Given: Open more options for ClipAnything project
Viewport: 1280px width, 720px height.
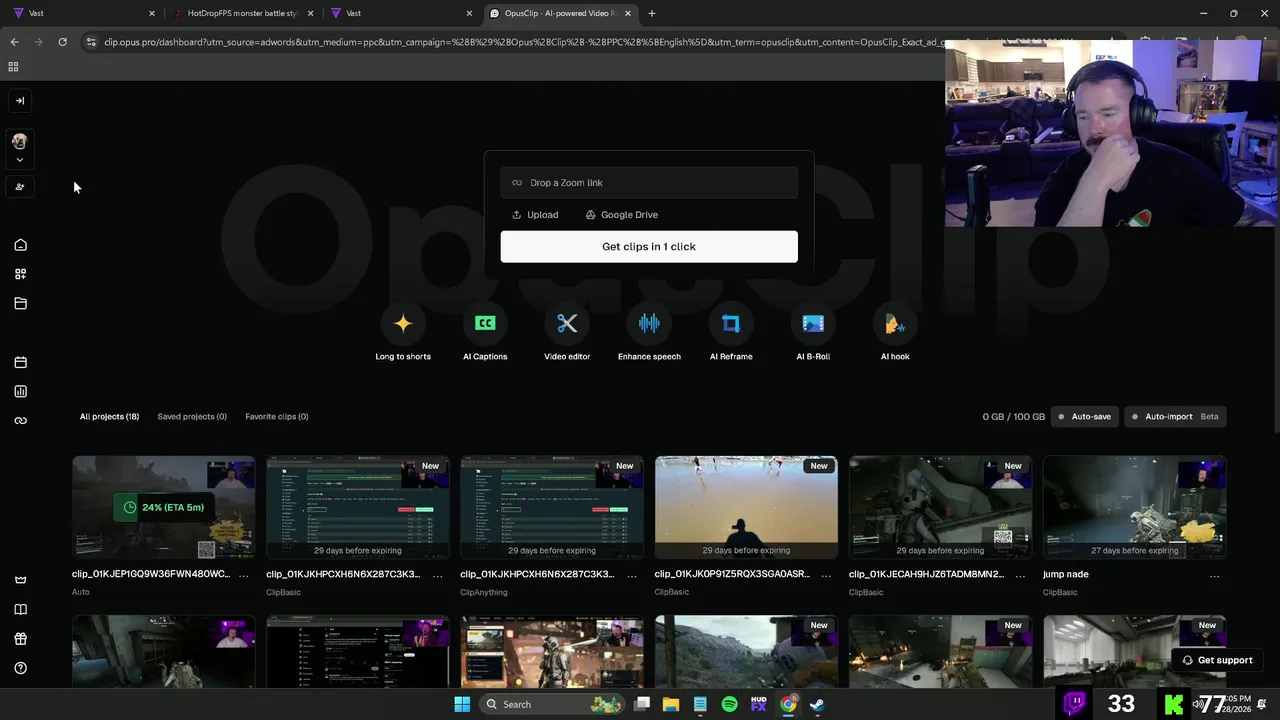Looking at the screenshot, I should click(x=632, y=575).
